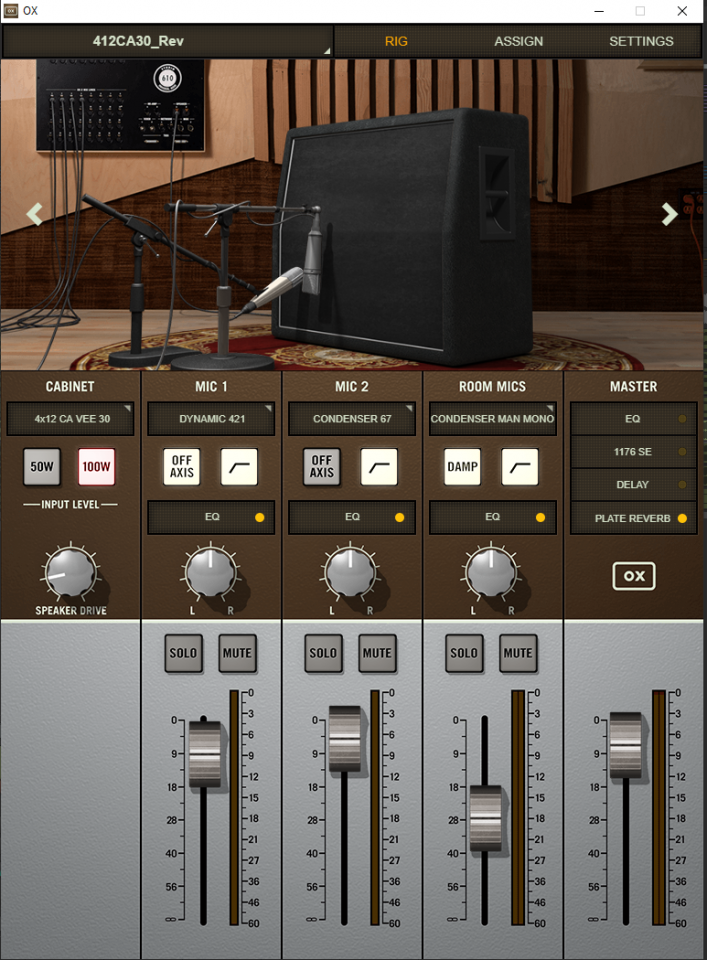Switch to the ASSIGN tab

[x=518, y=41]
